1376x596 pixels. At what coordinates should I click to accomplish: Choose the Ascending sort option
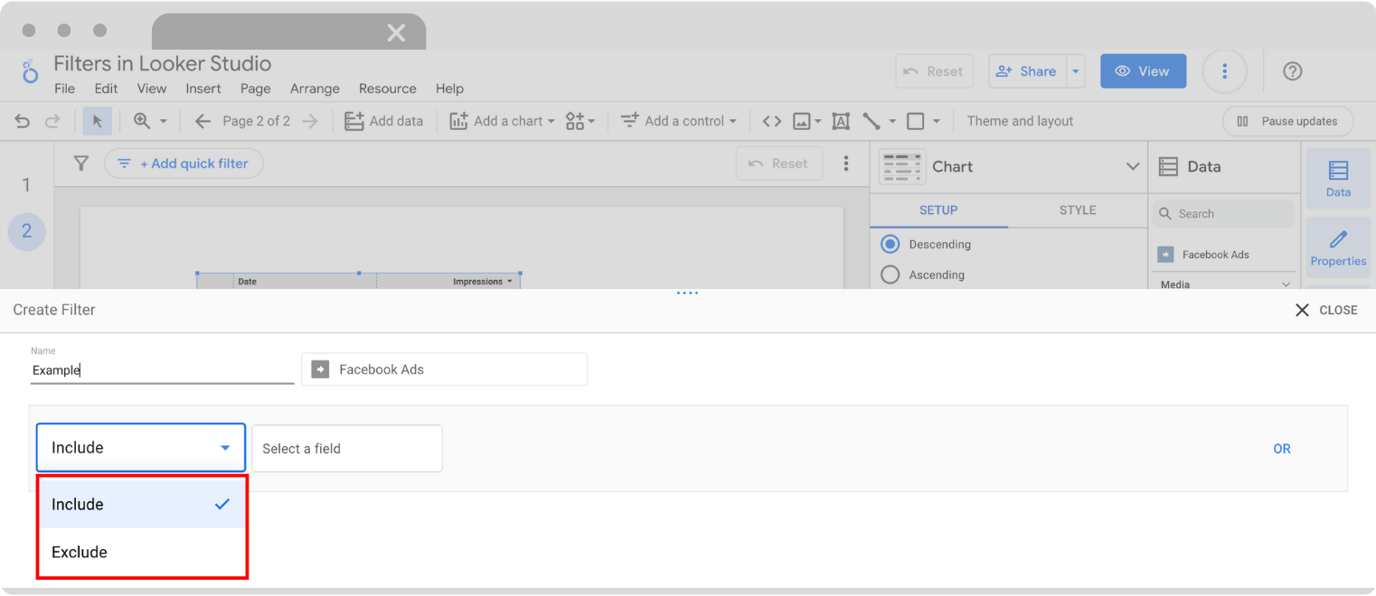click(890, 274)
